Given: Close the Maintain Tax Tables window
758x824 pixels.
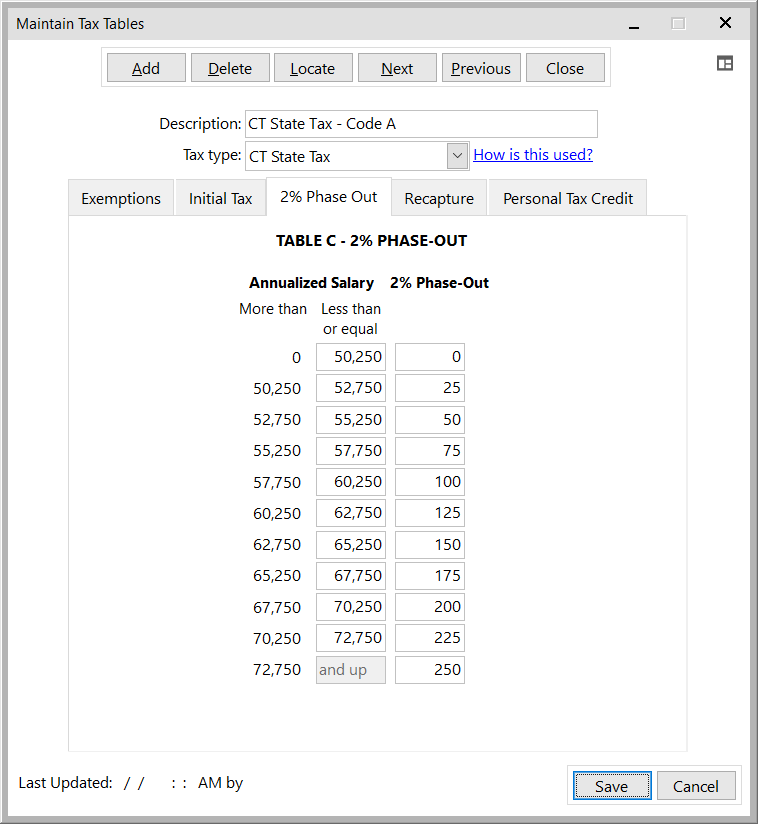Looking at the screenshot, I should tap(725, 23).
